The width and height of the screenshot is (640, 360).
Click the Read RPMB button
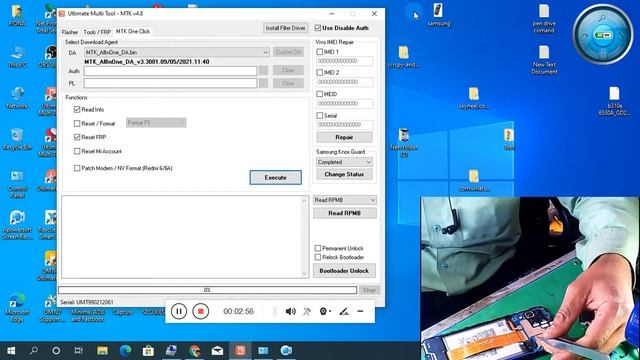(x=344, y=213)
